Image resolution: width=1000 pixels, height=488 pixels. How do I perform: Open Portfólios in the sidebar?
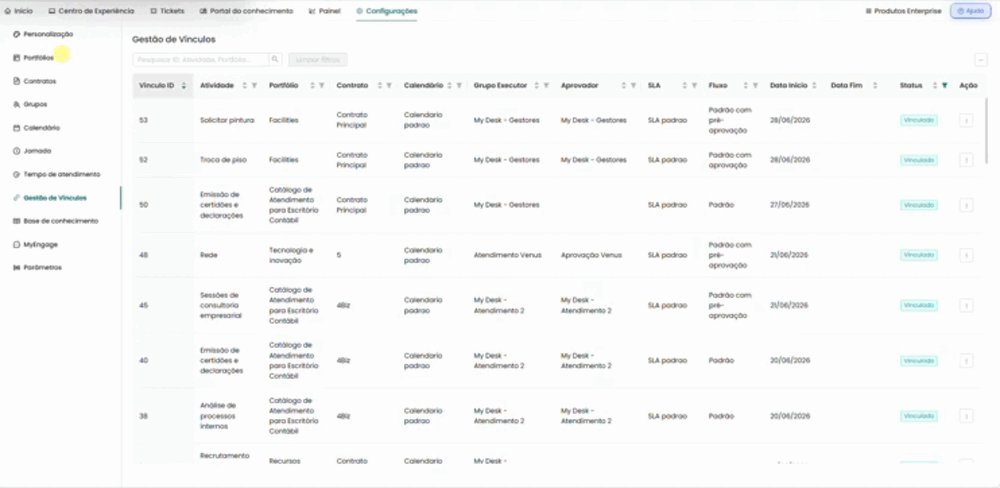pyautogui.click(x=33, y=57)
